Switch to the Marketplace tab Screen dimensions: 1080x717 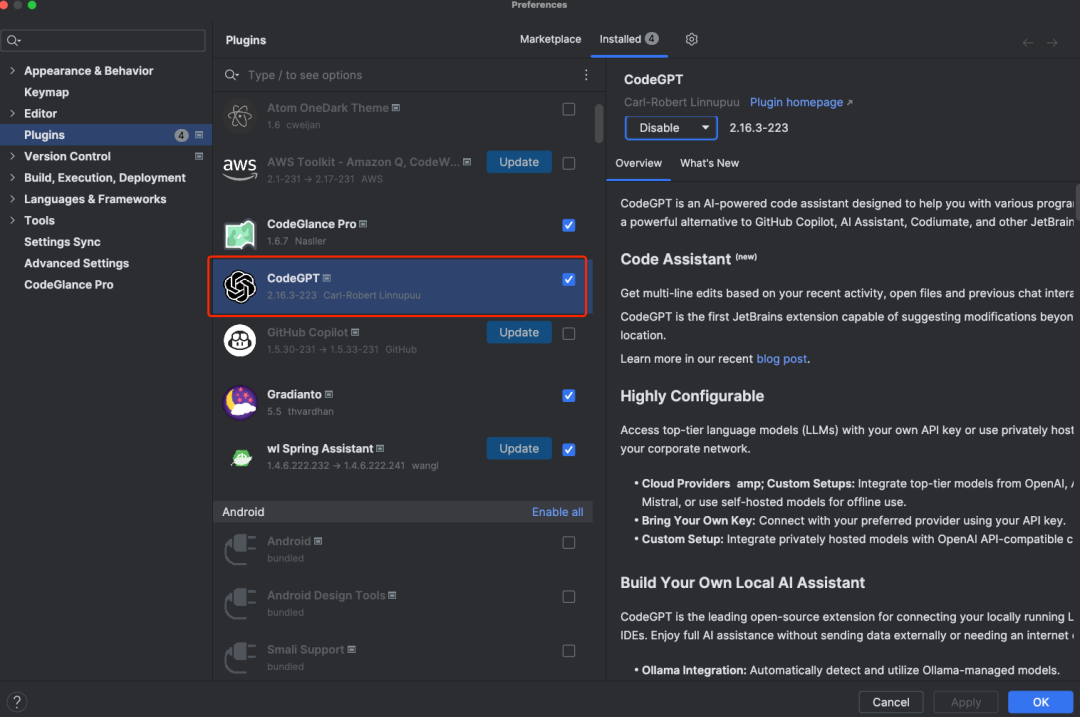pyautogui.click(x=550, y=39)
